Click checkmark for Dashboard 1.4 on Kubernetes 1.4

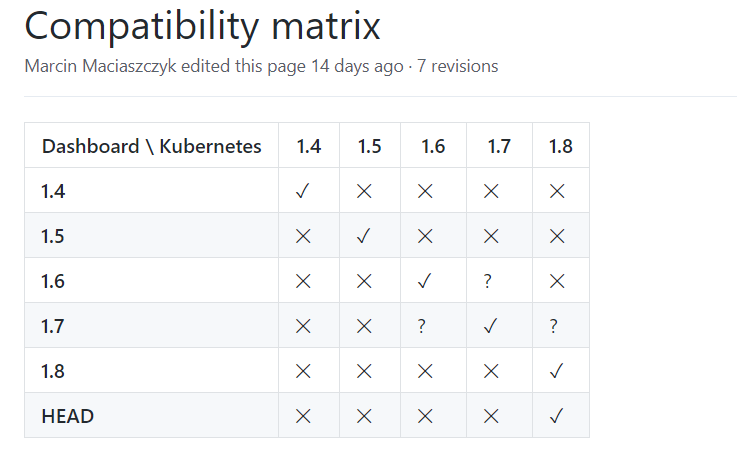[303, 191]
